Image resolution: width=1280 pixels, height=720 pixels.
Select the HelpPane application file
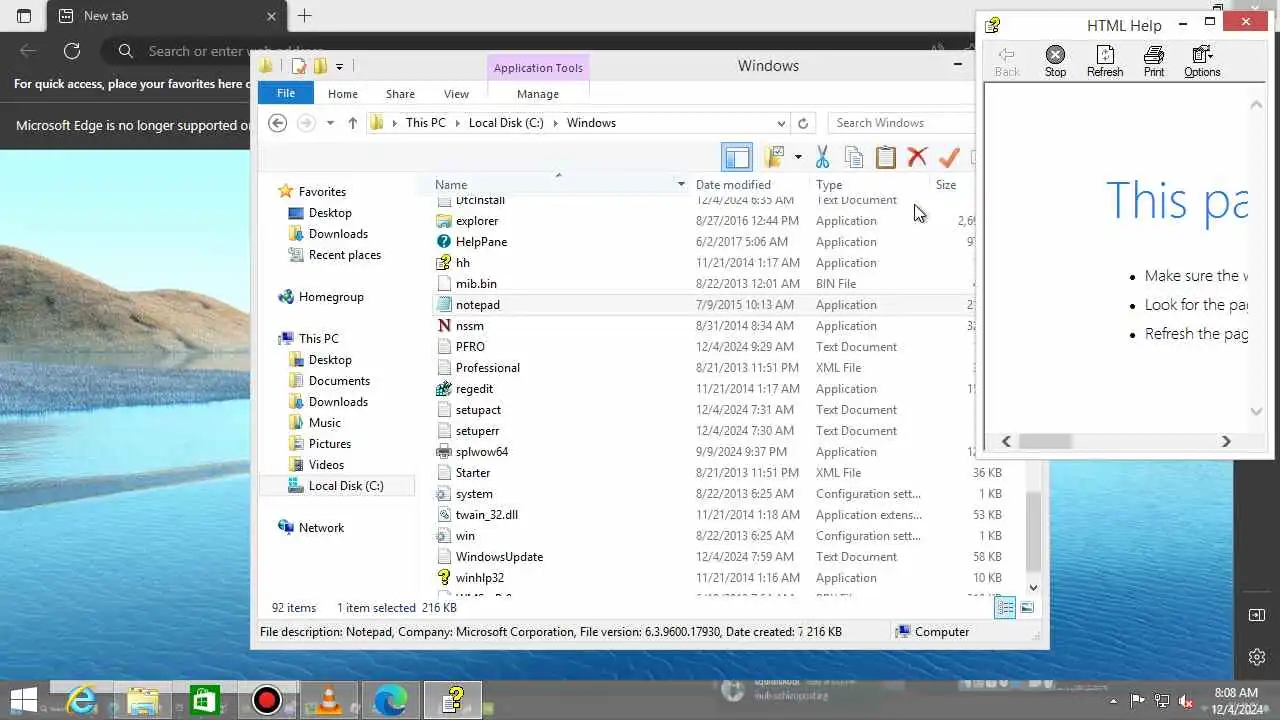481,242
